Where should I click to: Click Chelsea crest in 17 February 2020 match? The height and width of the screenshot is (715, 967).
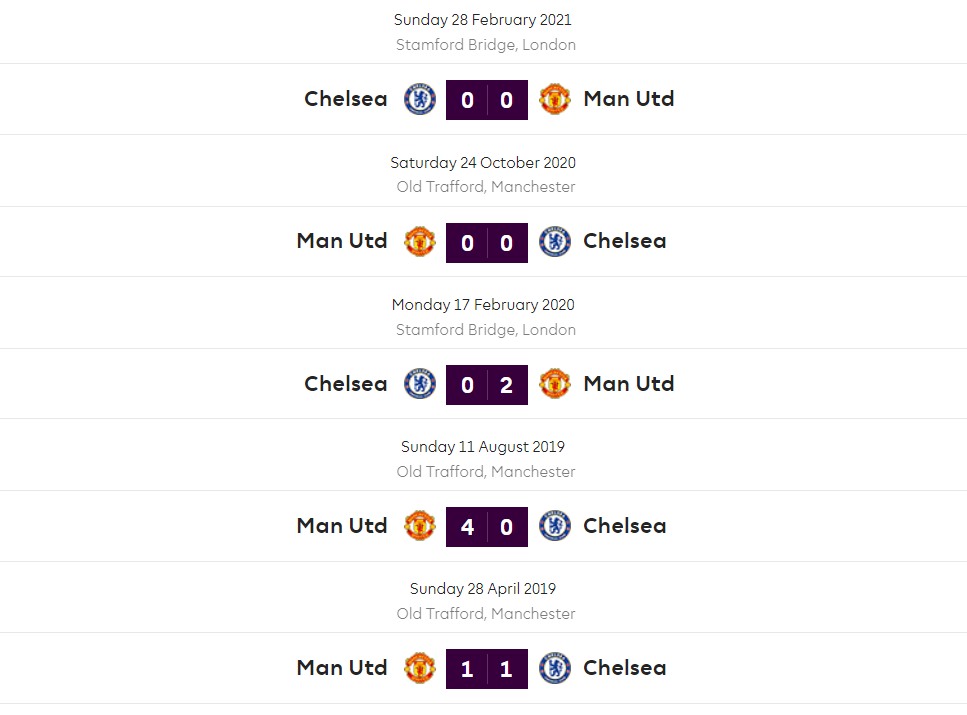pyautogui.click(x=420, y=384)
